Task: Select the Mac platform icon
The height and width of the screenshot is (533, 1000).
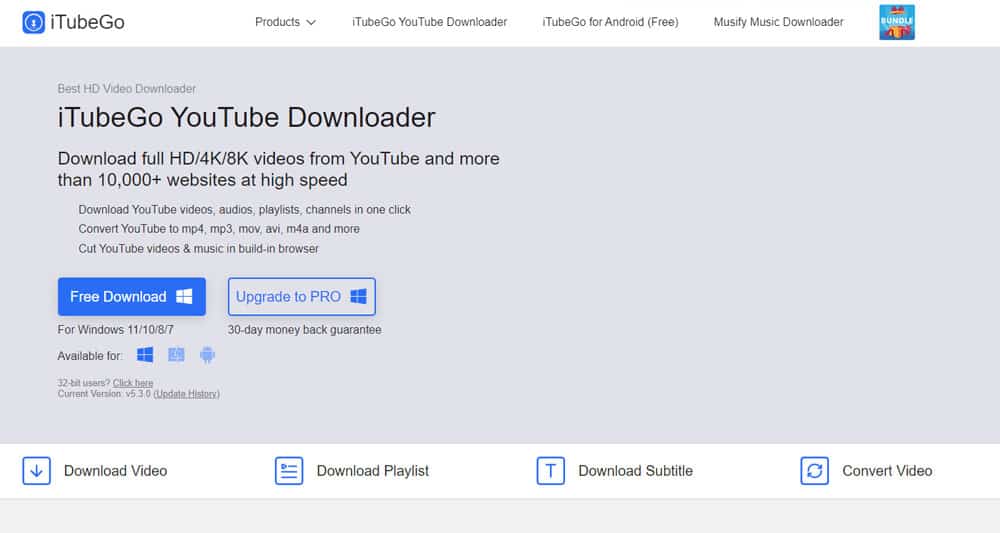Action: (176, 355)
